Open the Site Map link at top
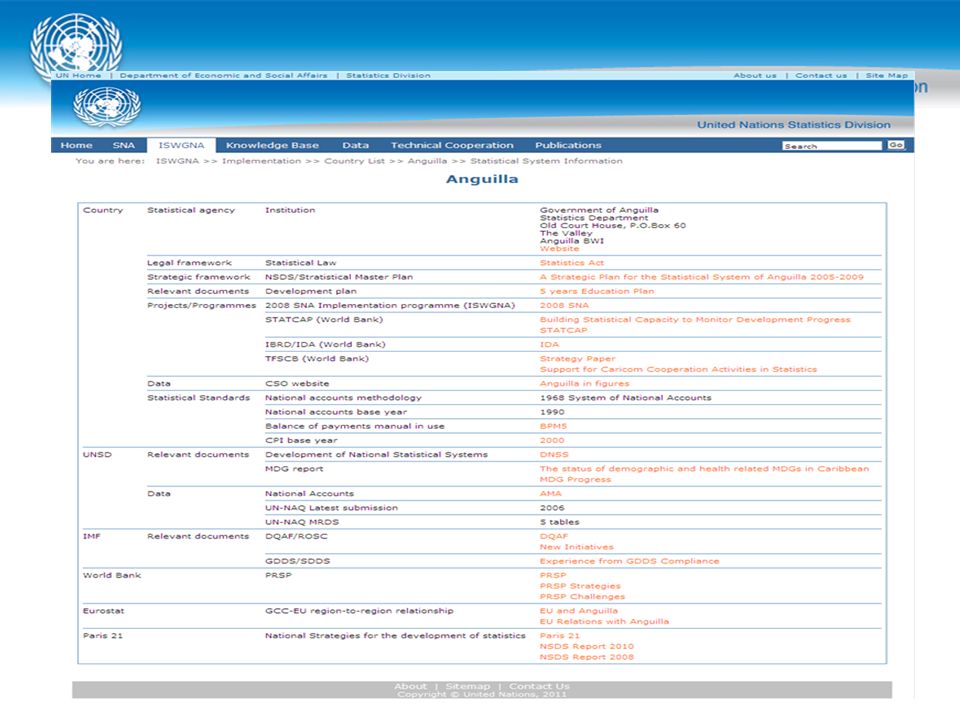The image size is (960, 720). (887, 75)
